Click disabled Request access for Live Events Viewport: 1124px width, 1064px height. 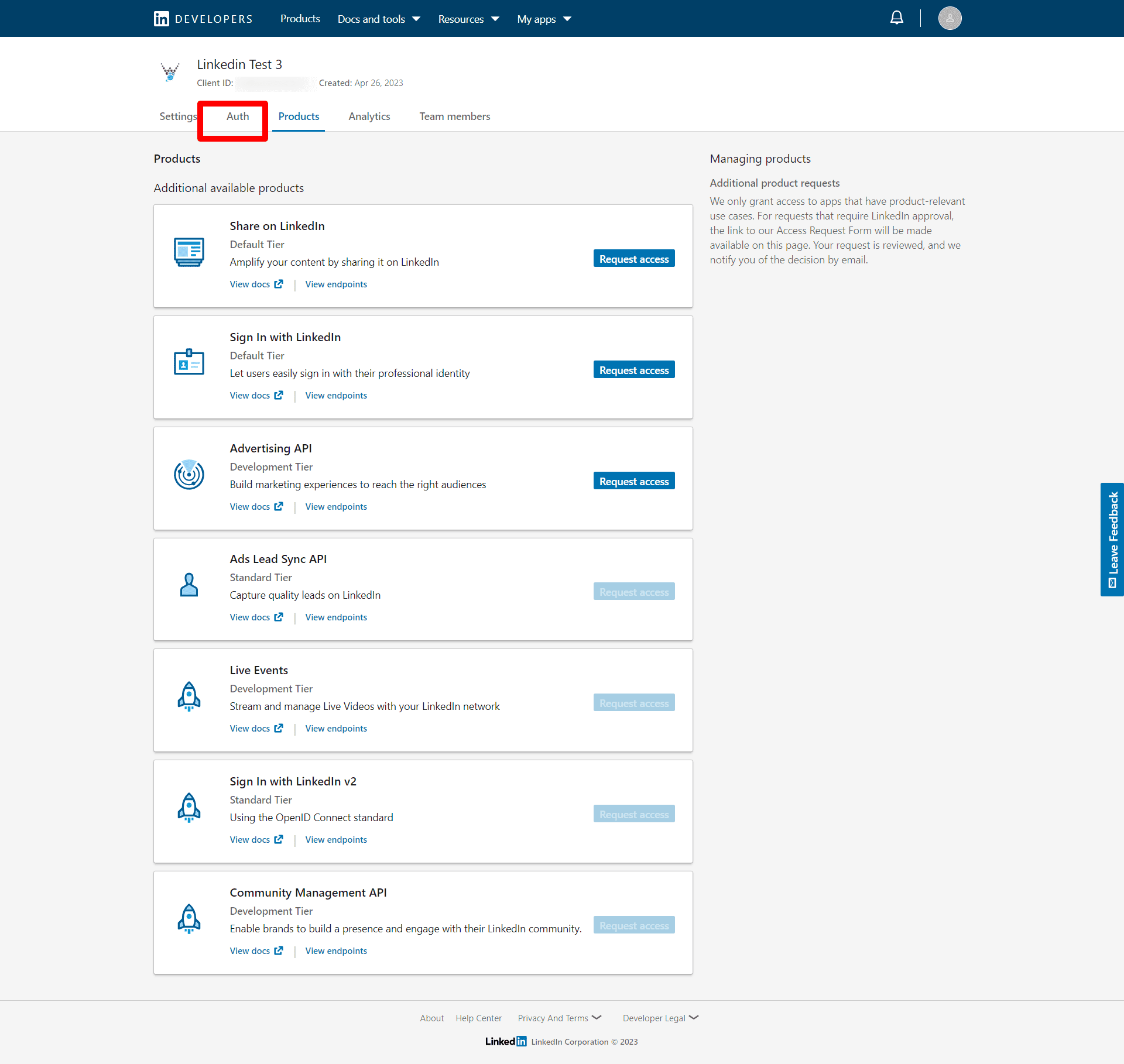(634, 703)
